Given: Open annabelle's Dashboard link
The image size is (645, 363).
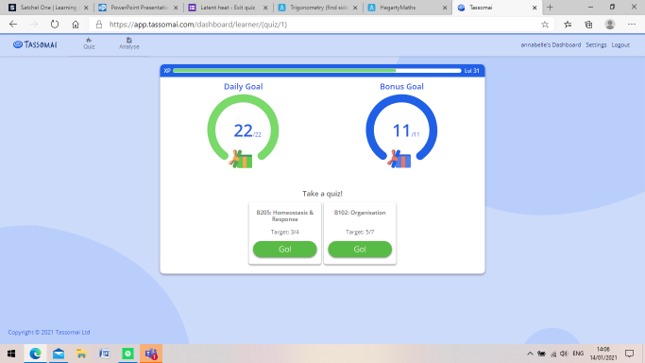Looking at the screenshot, I should coord(550,44).
